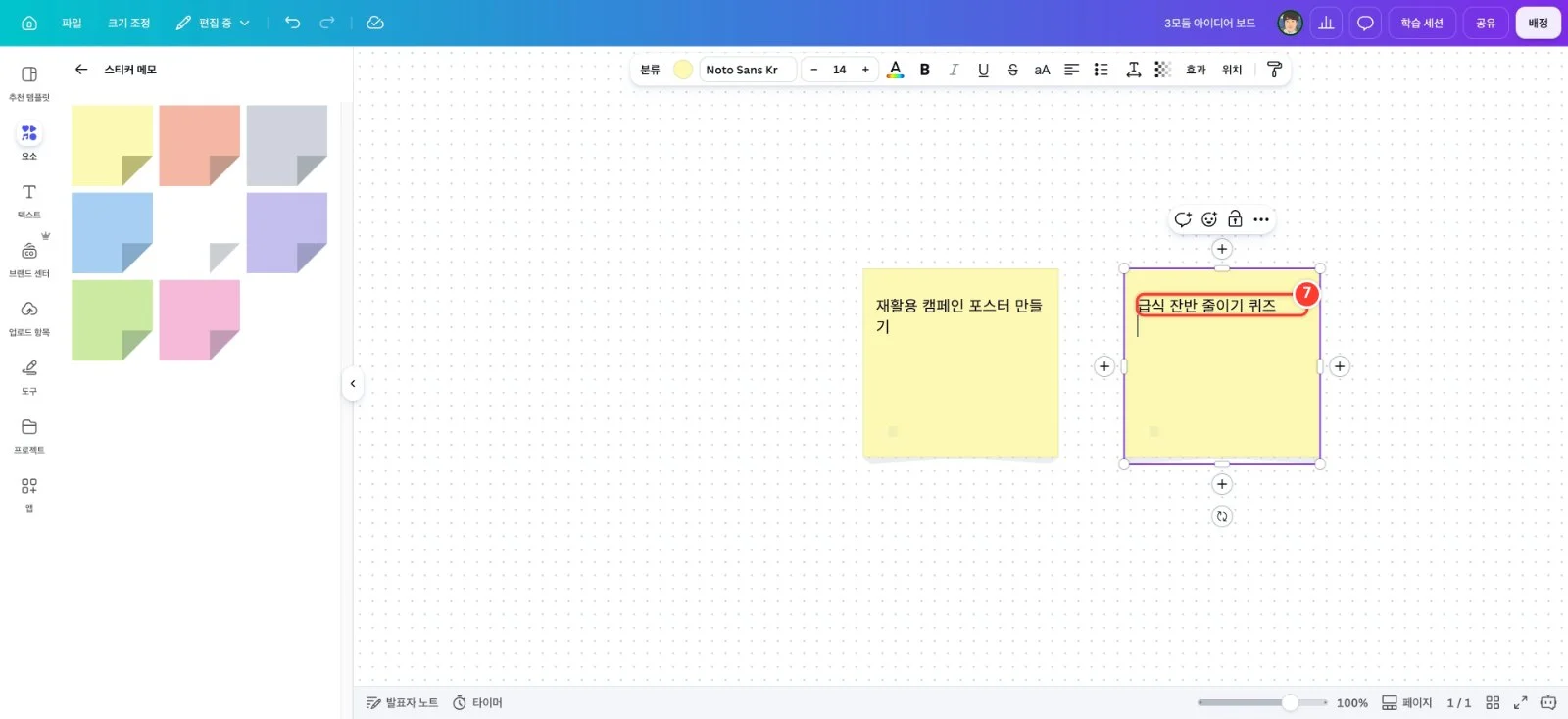The height and width of the screenshot is (719, 1568).
Task: Apply bulleted list formatting
Action: 1102,70
